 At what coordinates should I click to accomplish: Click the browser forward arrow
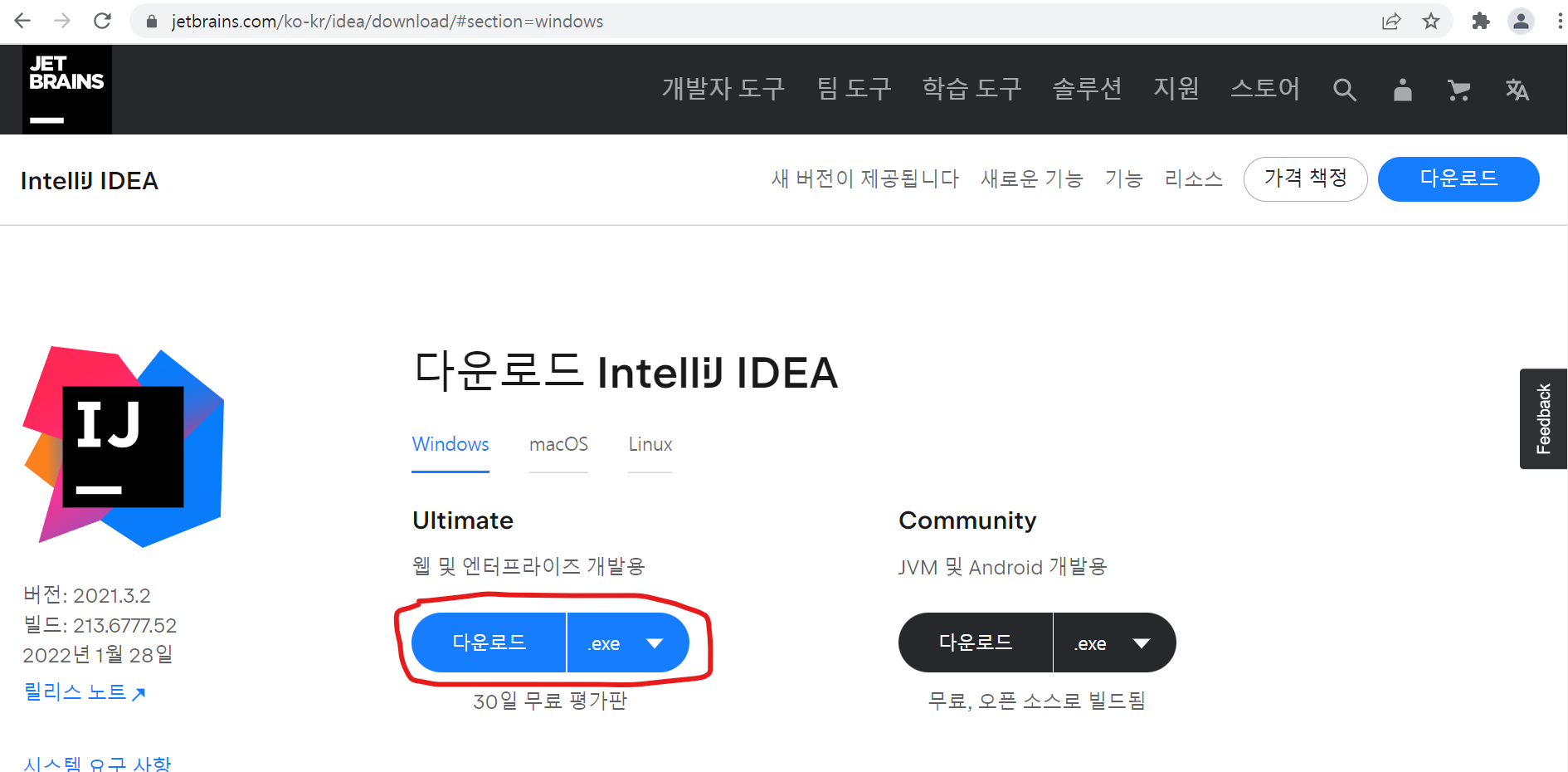(62, 21)
